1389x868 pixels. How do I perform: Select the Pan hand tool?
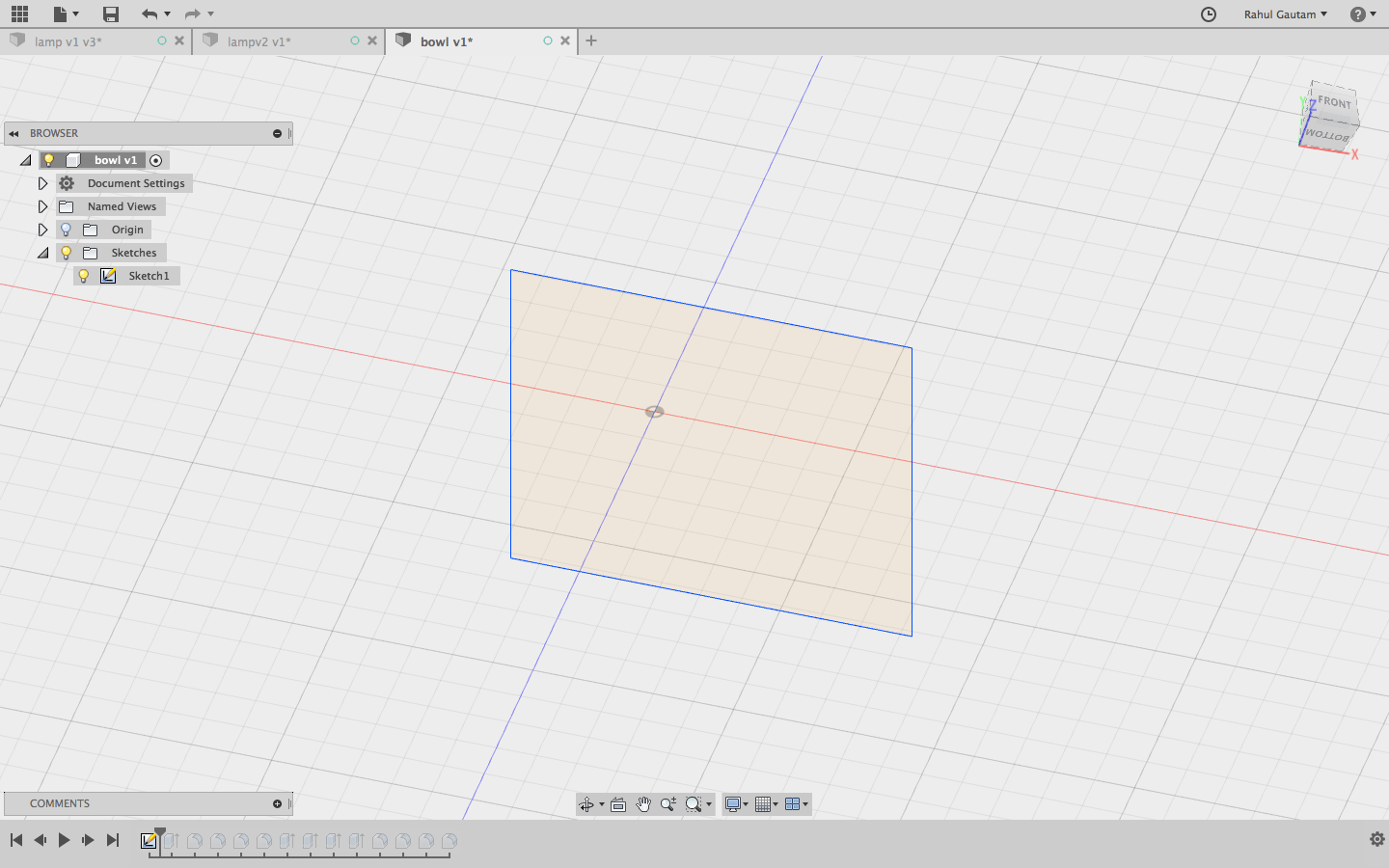tap(643, 804)
